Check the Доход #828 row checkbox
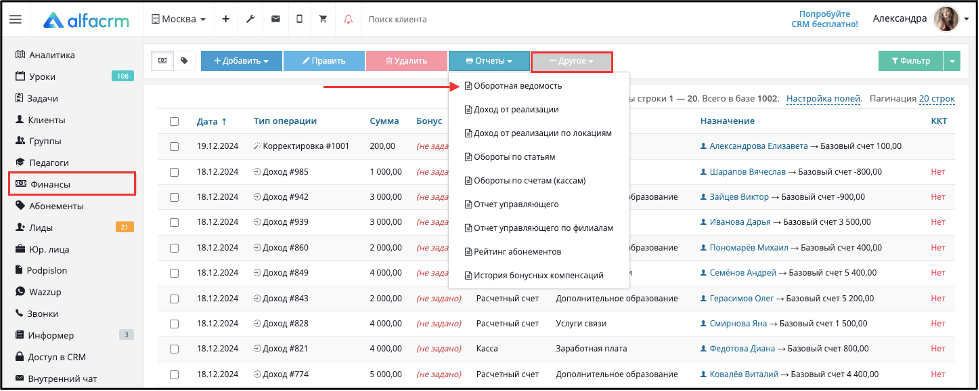This screenshot has width=979, height=391. 175,324
